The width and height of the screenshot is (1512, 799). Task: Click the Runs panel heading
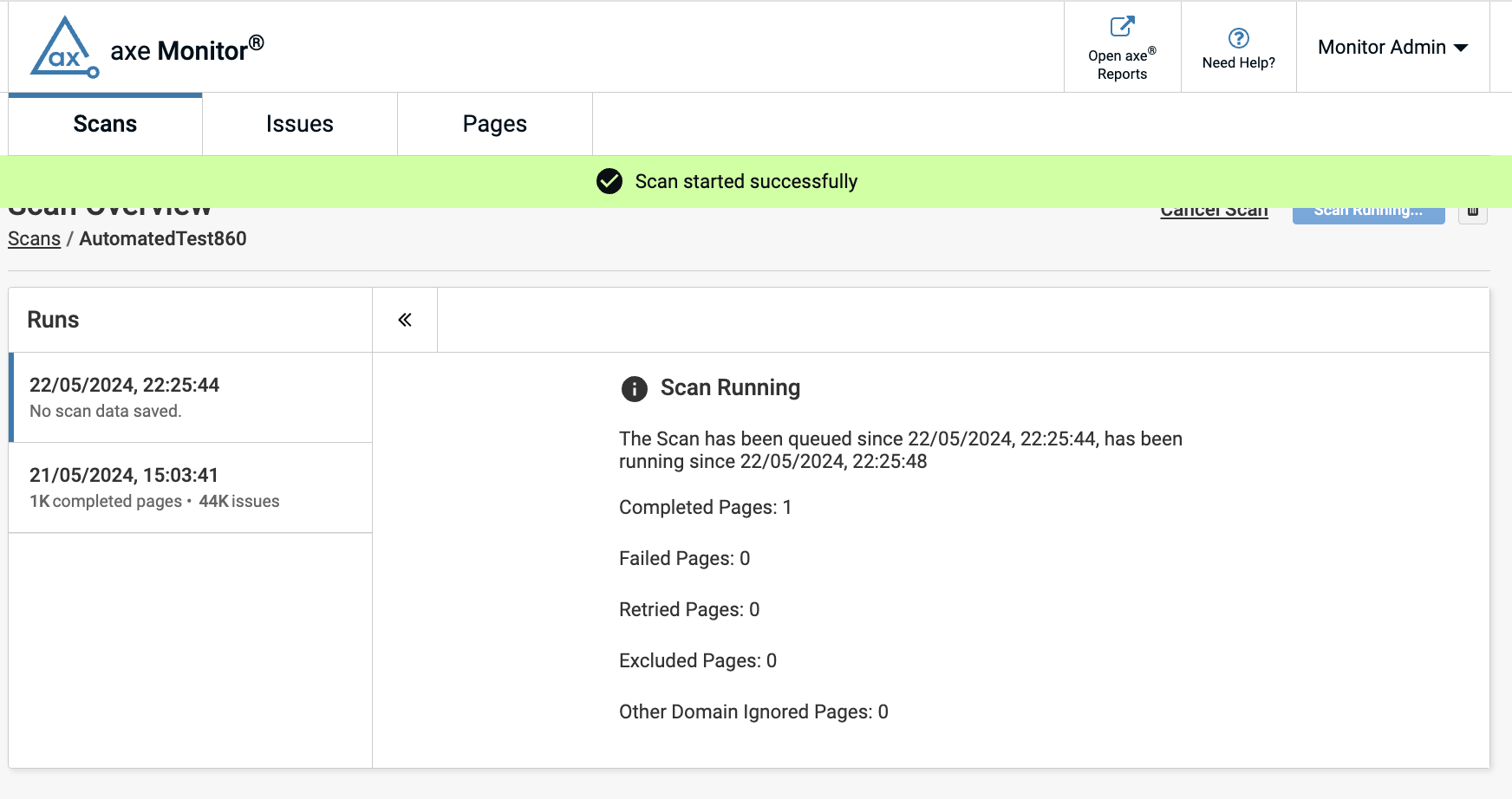53,320
